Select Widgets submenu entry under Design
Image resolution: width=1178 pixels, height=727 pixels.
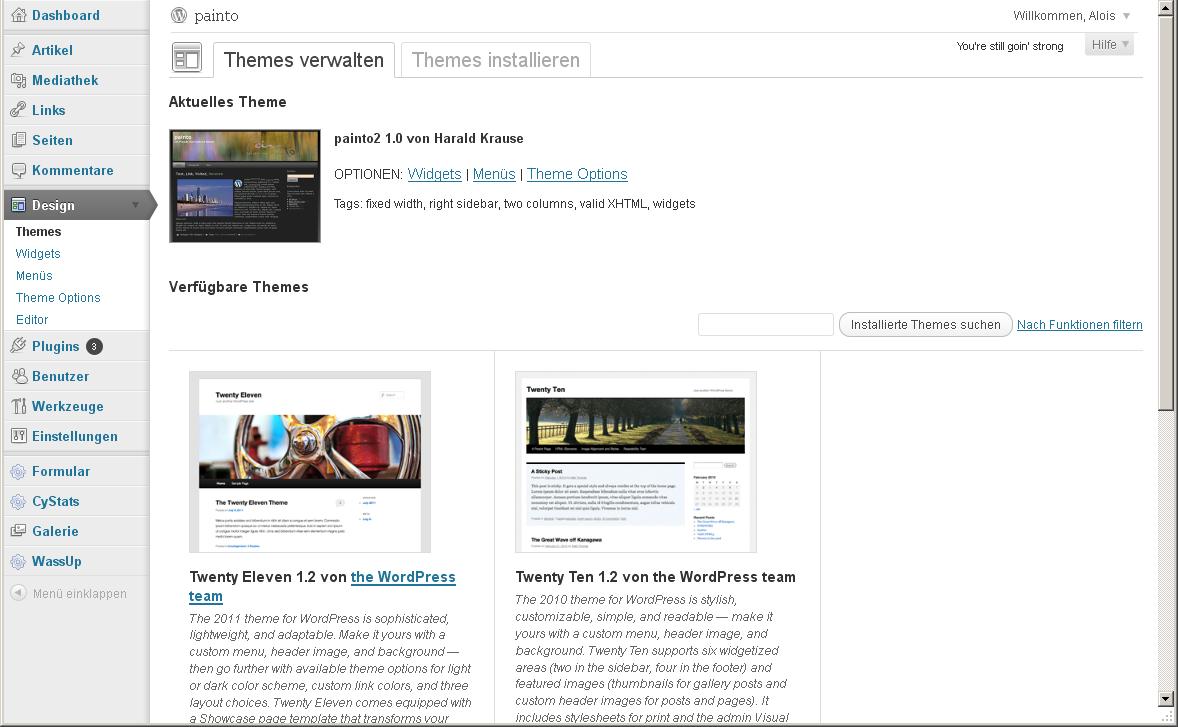pyautogui.click(x=38, y=254)
